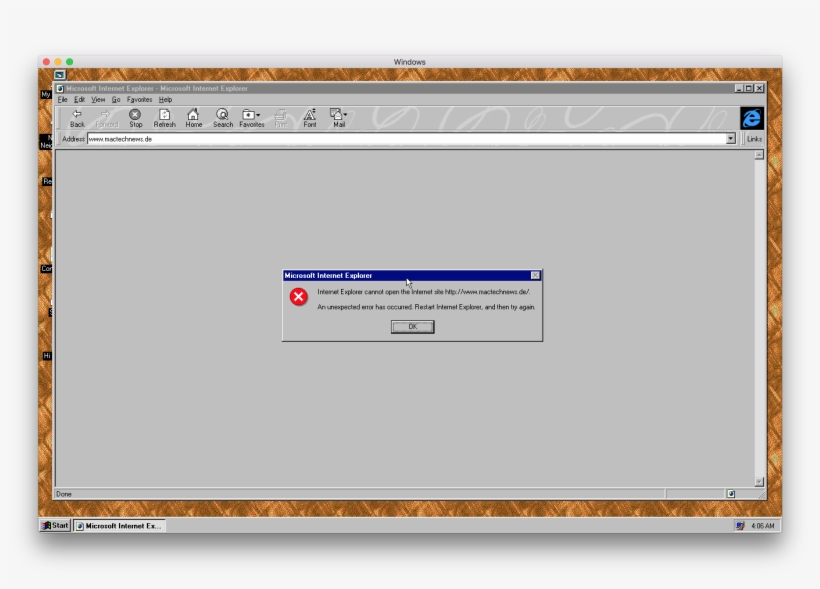Close the Internet Explorer window
The height and width of the screenshot is (589, 820).
point(759,88)
